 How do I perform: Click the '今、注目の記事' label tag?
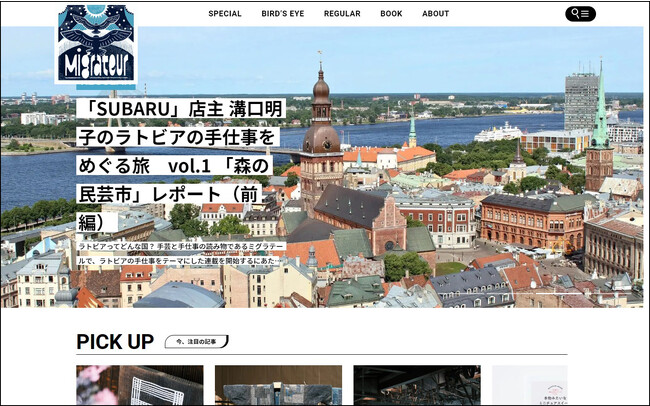[x=196, y=342]
